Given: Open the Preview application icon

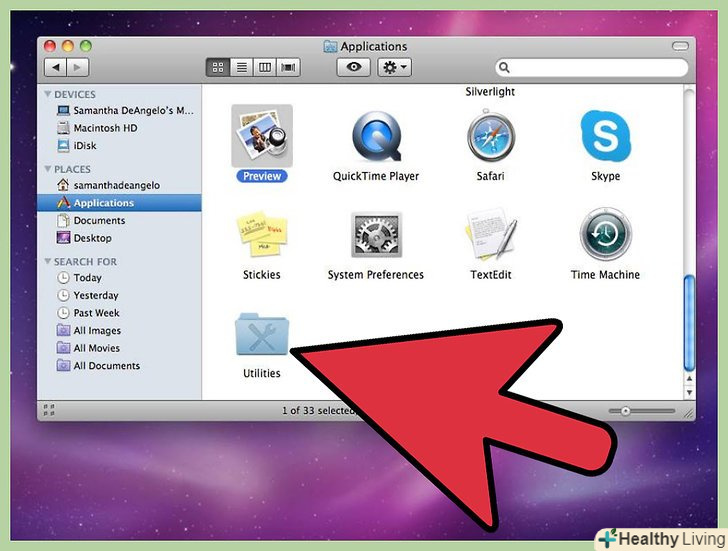Looking at the screenshot, I should click(262, 136).
